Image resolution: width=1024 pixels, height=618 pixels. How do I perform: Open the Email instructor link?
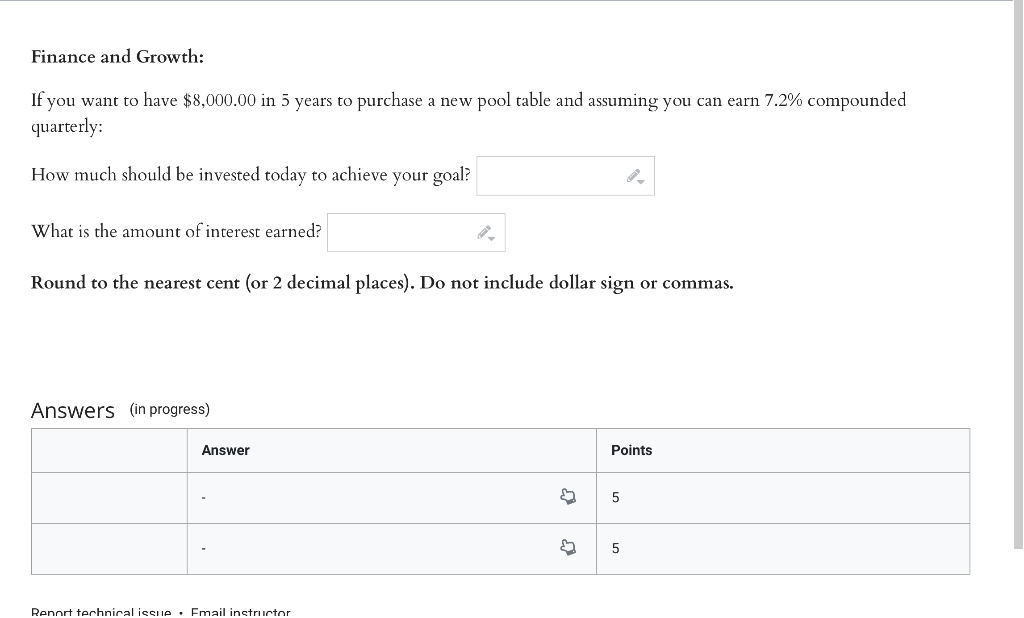click(x=240, y=611)
